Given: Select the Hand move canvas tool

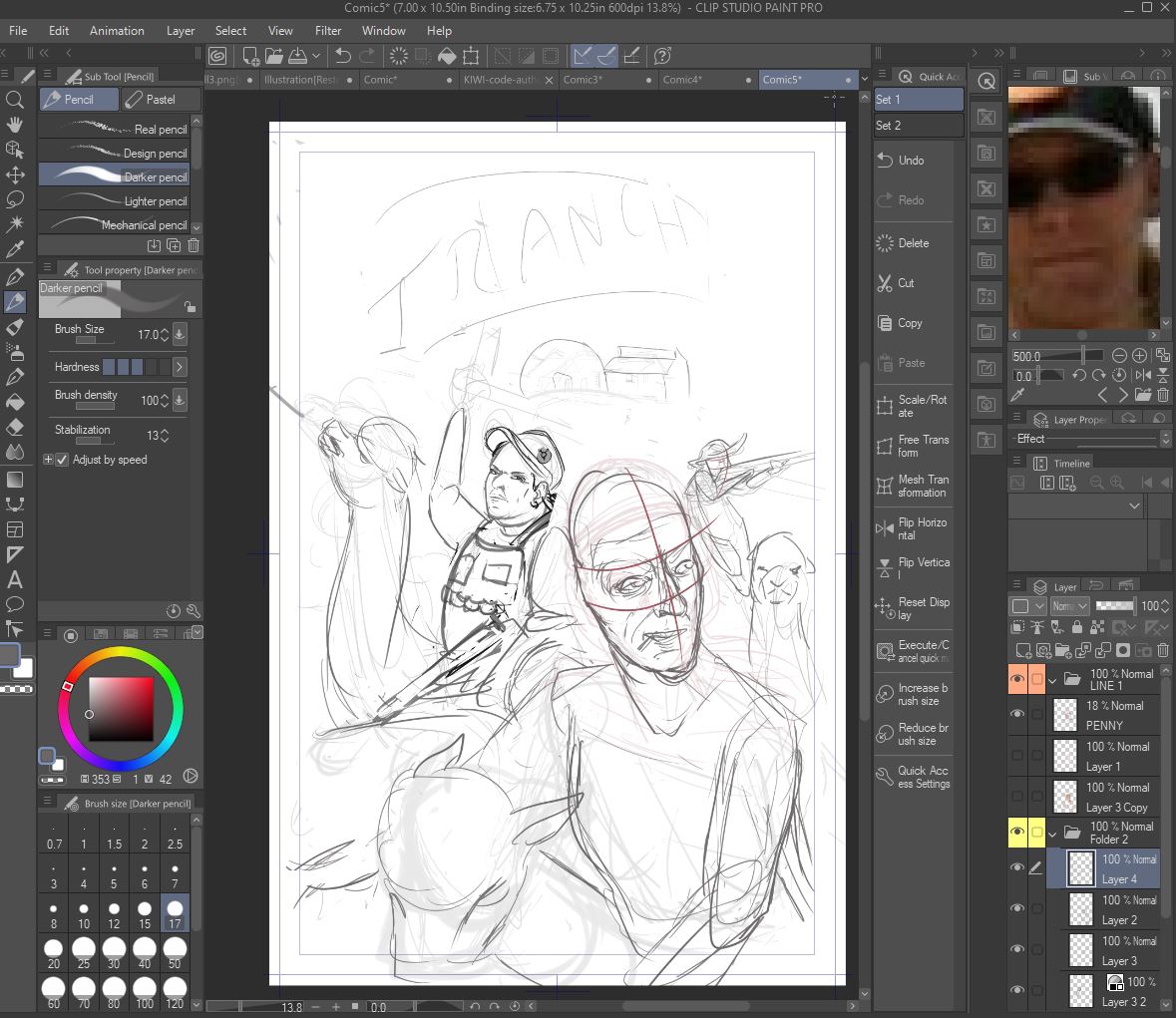Looking at the screenshot, I should coord(14,125).
